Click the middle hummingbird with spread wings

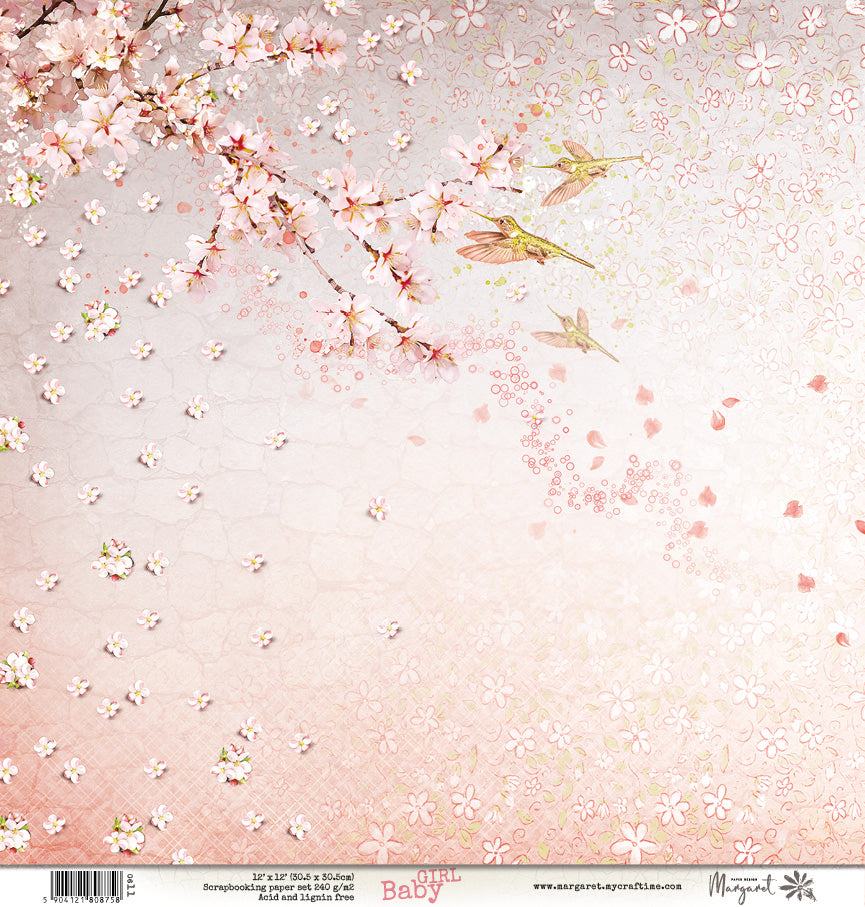pyautogui.click(x=522, y=241)
